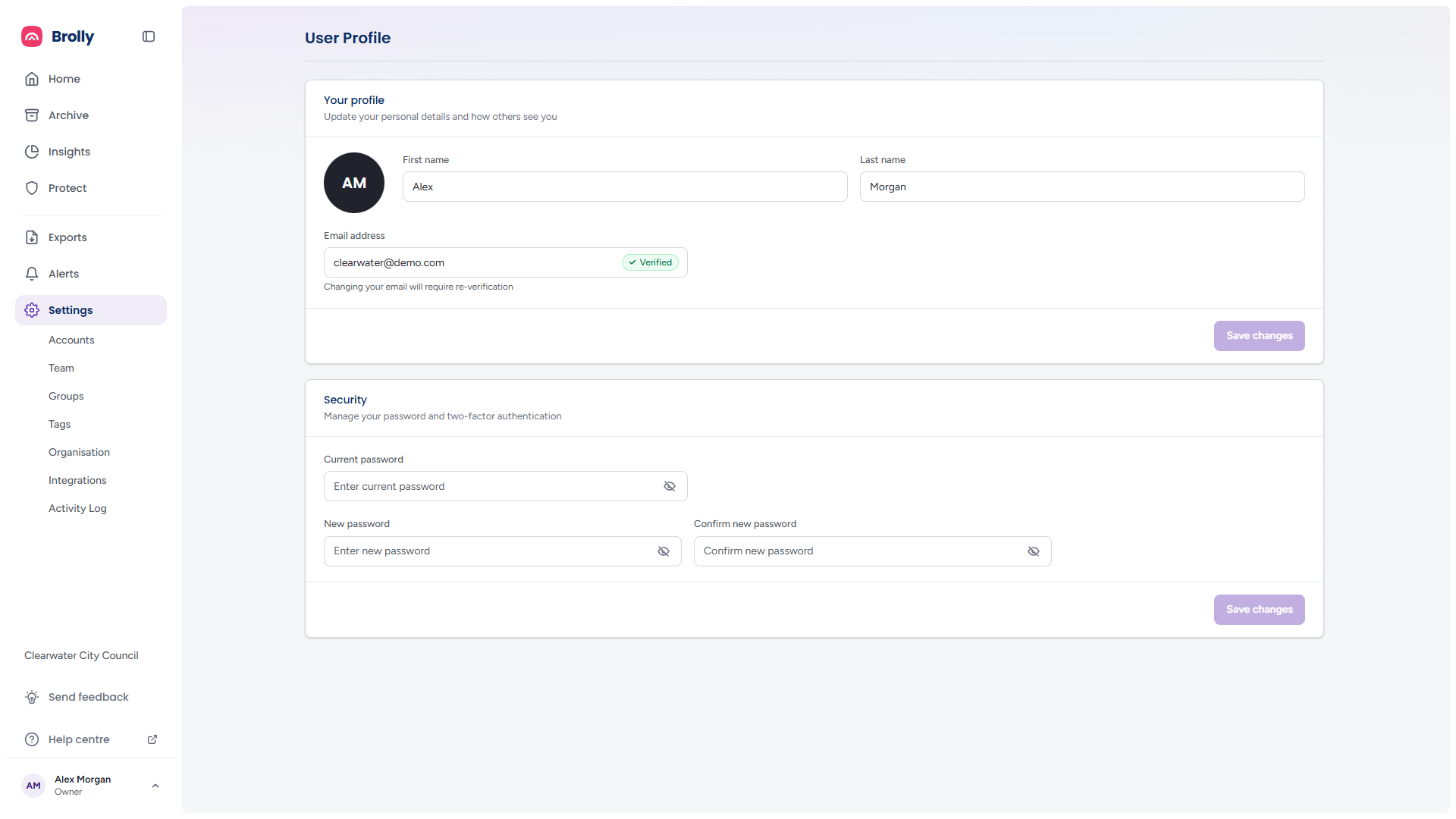
Task: Click the Alerts bell icon
Action: click(x=32, y=274)
